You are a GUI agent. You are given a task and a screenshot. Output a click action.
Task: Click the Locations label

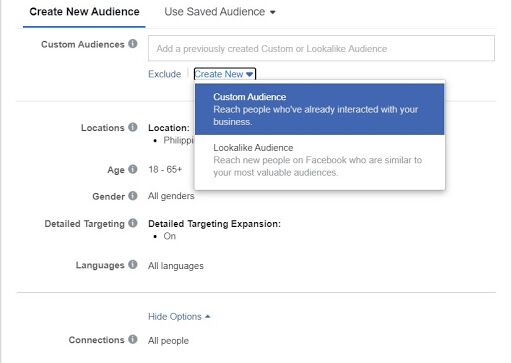coord(103,128)
